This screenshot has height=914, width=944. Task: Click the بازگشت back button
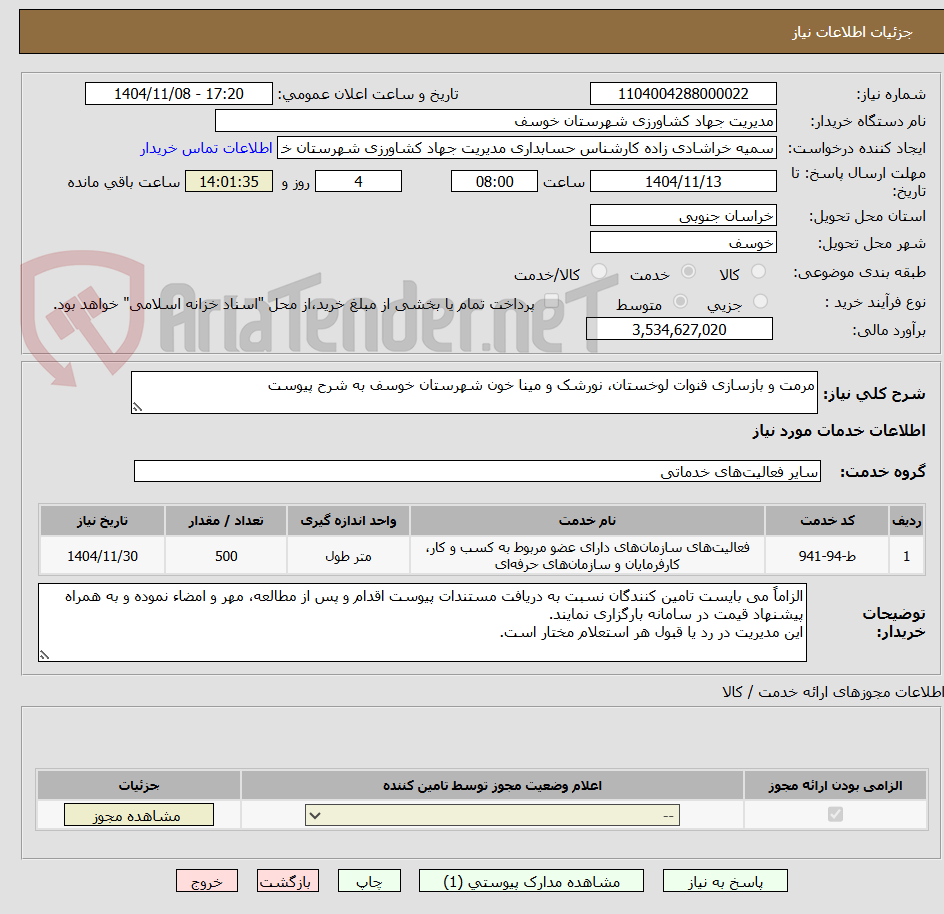[288, 881]
